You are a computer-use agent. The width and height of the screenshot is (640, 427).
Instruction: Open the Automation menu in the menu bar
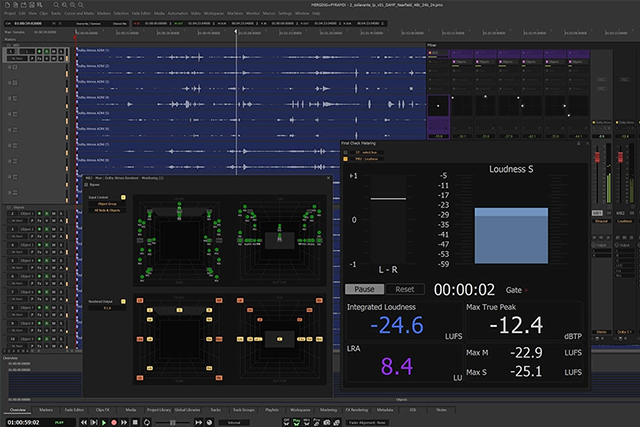click(x=176, y=14)
